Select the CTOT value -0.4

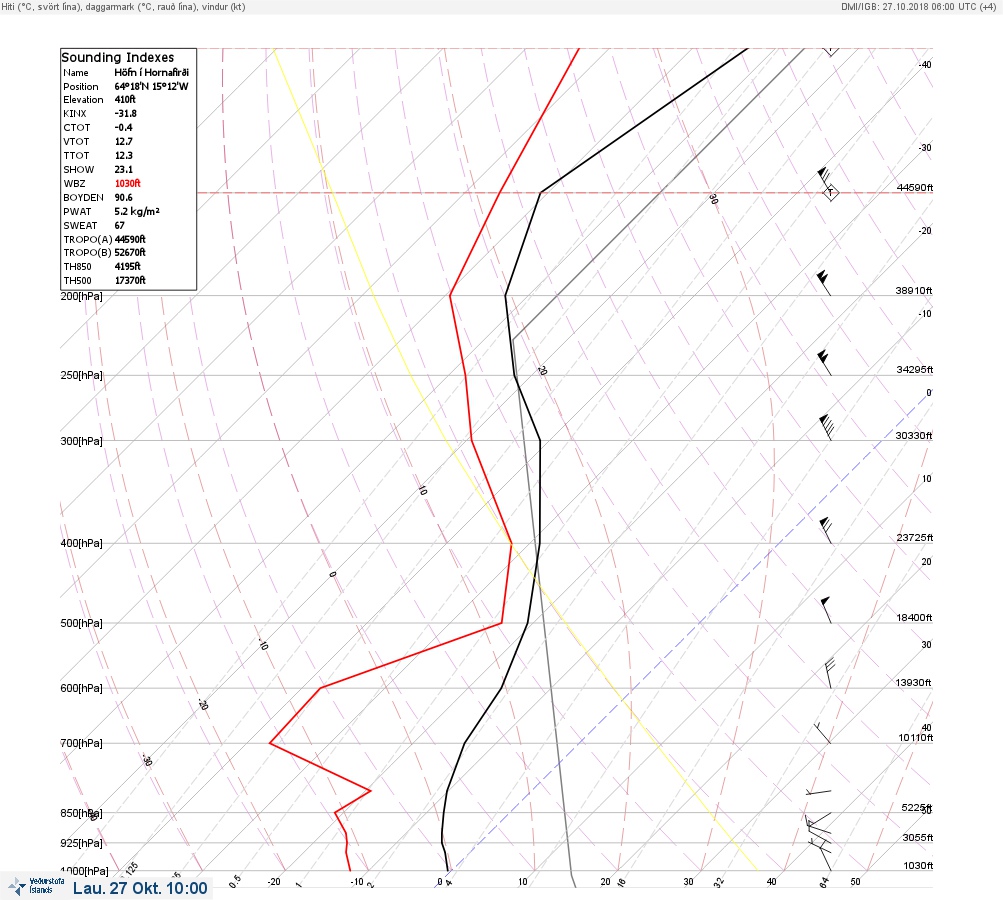123,127
